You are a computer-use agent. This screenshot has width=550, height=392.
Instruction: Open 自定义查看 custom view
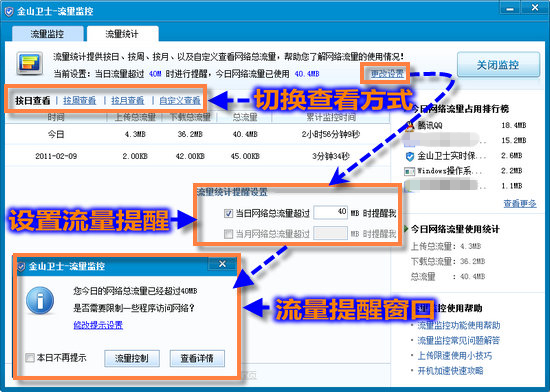(180, 101)
